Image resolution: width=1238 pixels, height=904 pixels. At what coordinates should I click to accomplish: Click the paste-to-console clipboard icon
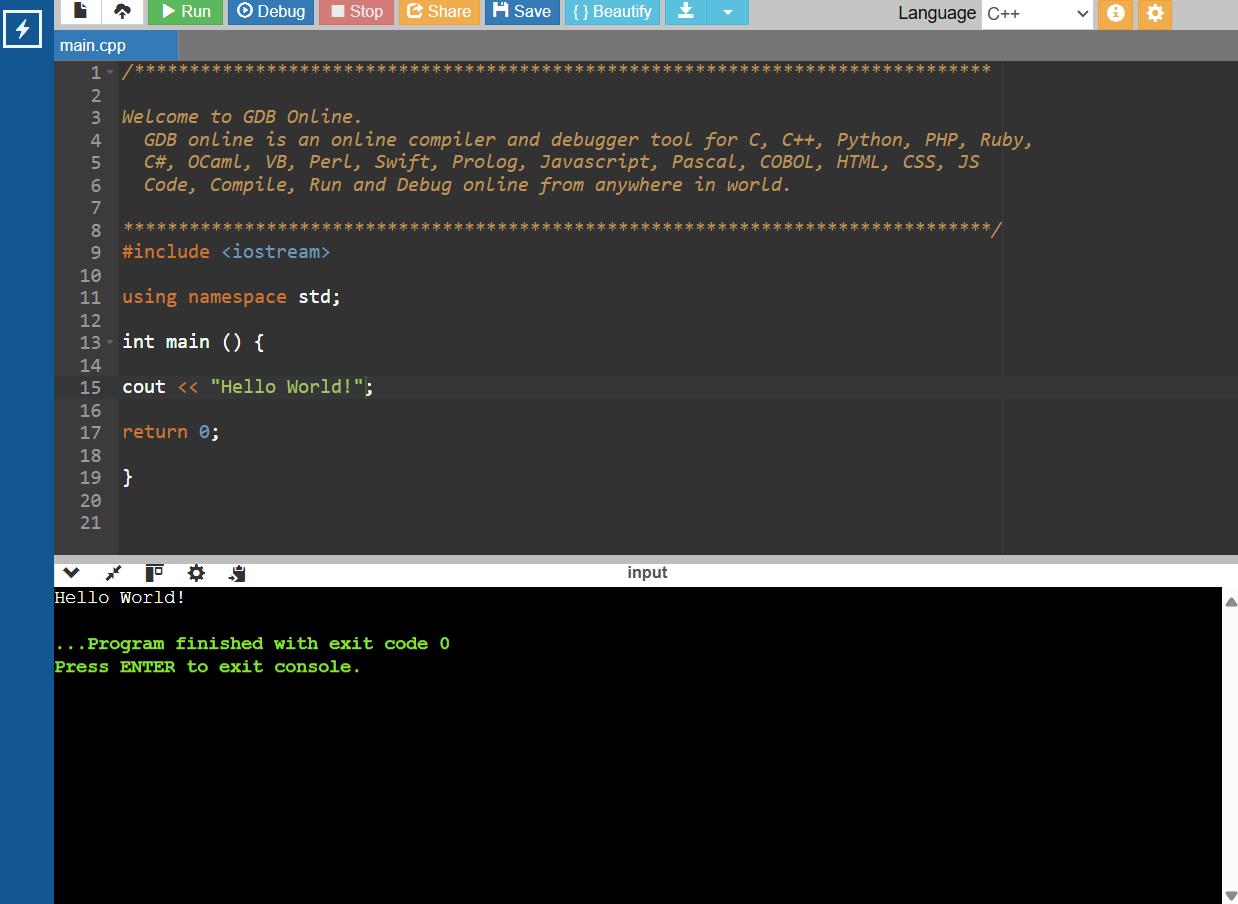click(237, 573)
